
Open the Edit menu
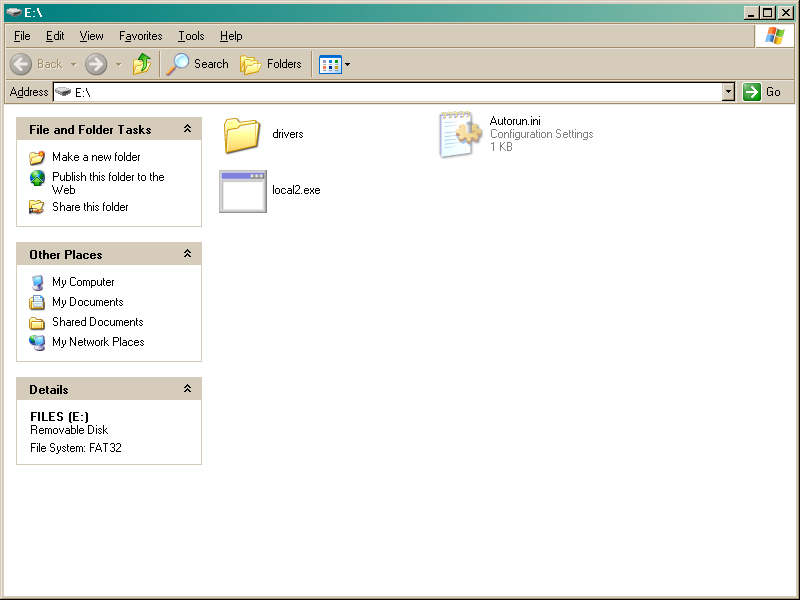tap(55, 36)
